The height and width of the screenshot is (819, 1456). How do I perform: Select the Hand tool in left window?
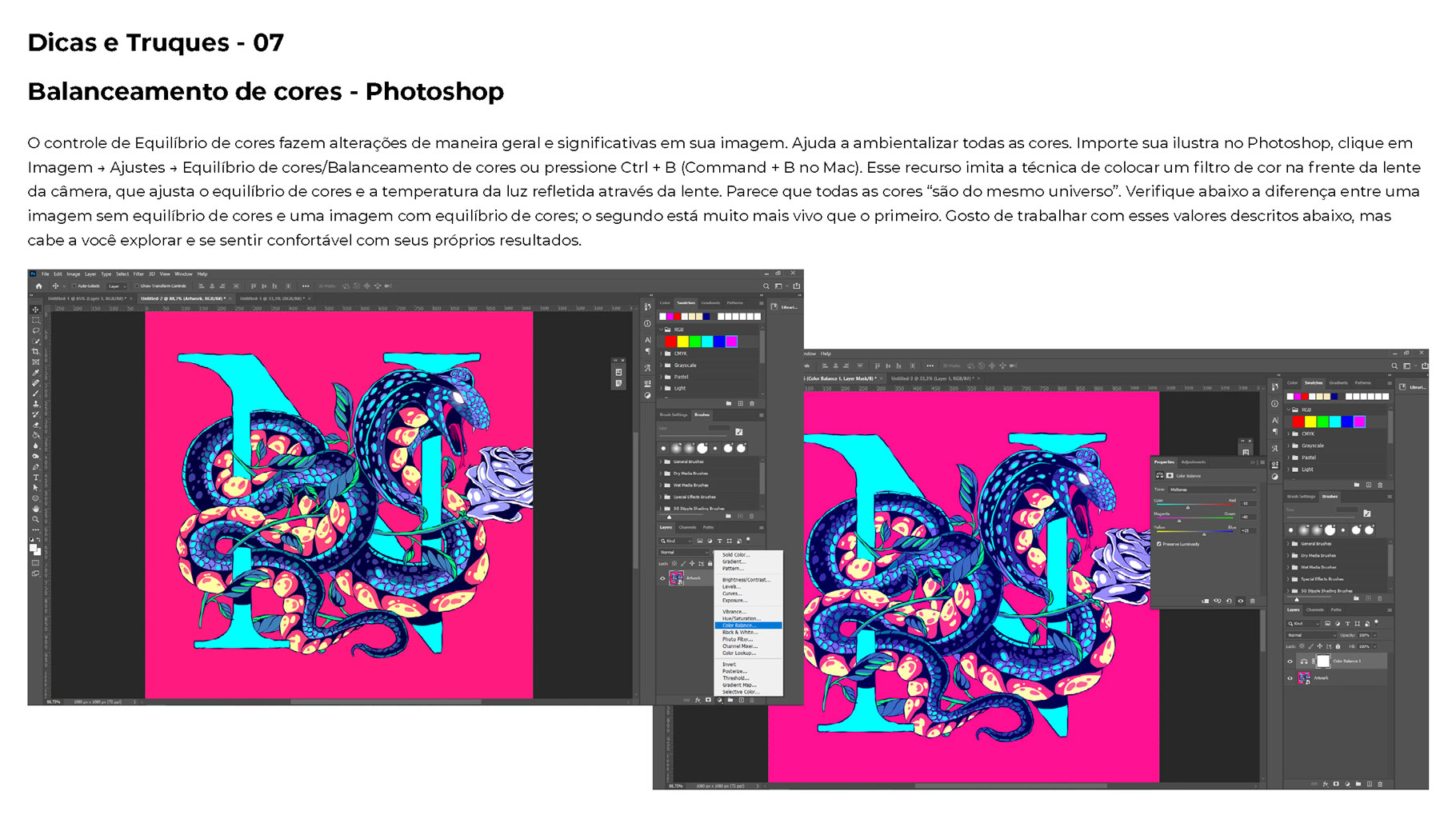click(x=35, y=509)
